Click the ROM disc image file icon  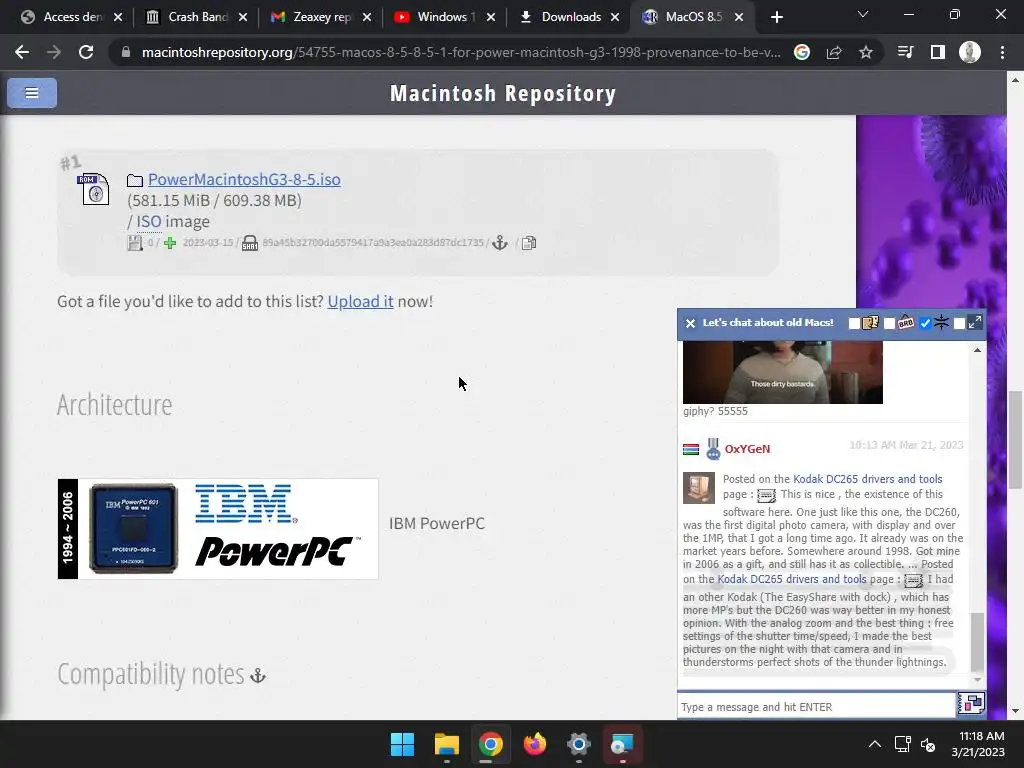tap(93, 190)
